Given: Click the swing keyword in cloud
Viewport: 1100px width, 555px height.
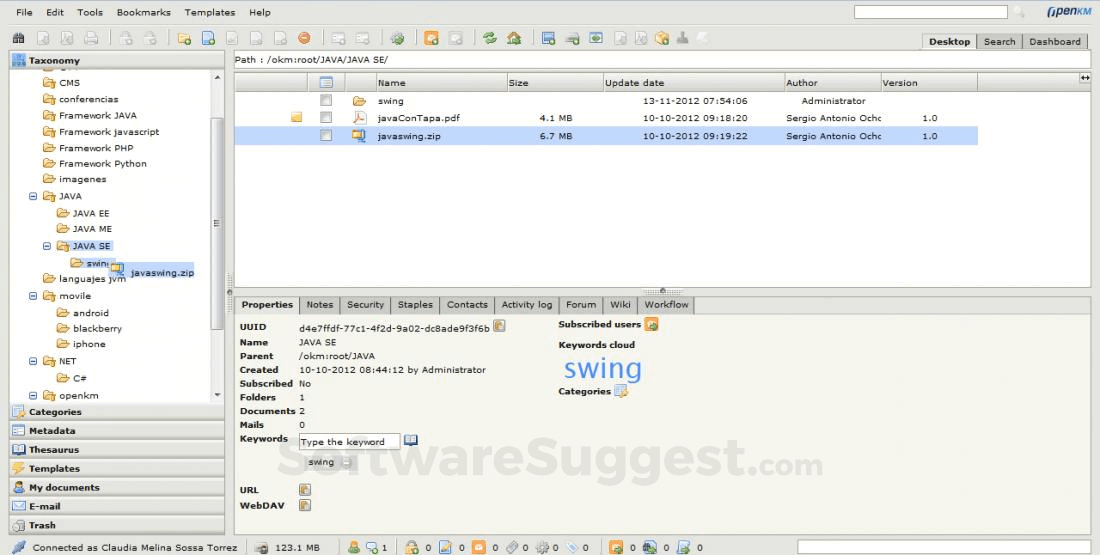Looking at the screenshot, I should [602, 368].
